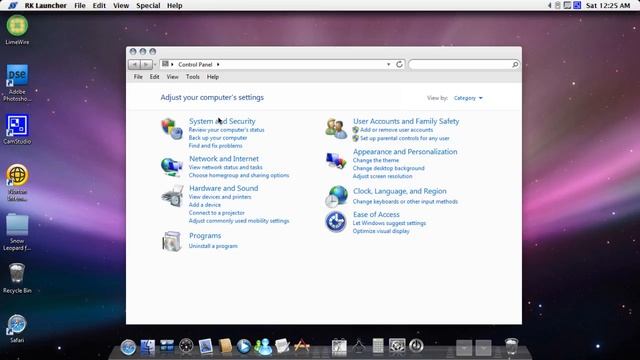Viewport: 640px width, 360px height.
Task: Click the calculator icon in the dock
Action: point(378,346)
